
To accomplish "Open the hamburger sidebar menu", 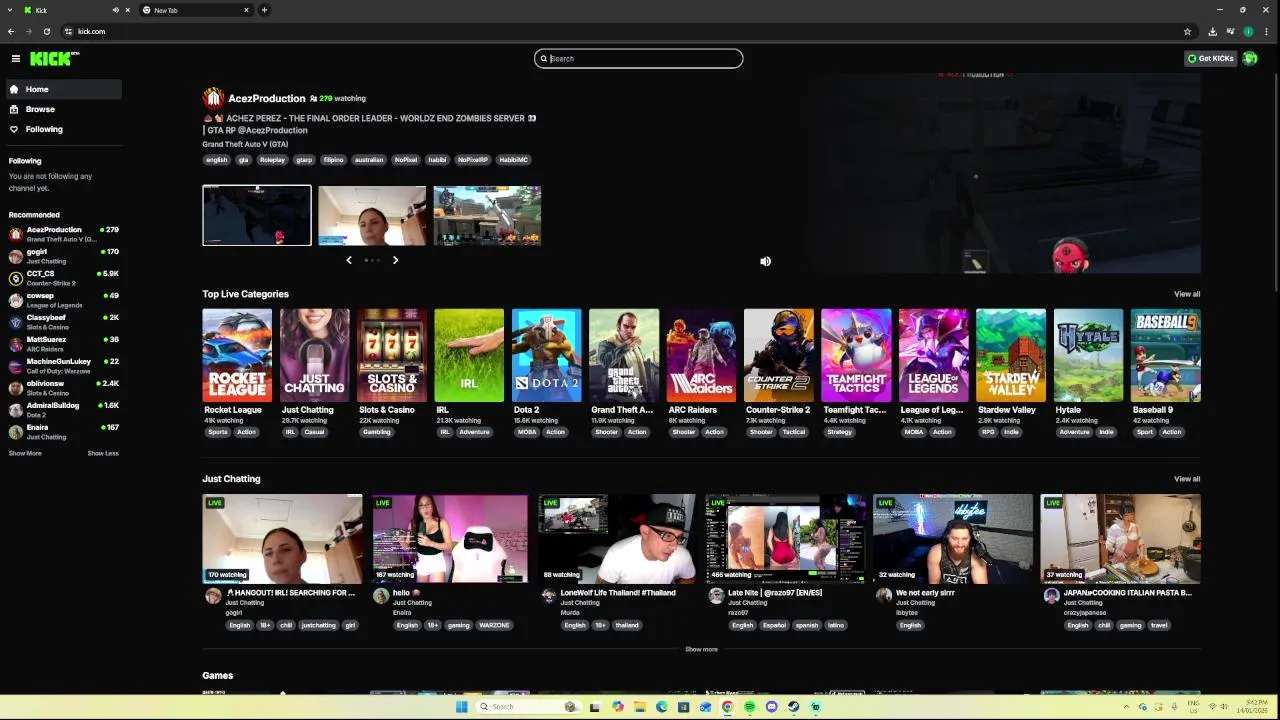I will pos(16,58).
